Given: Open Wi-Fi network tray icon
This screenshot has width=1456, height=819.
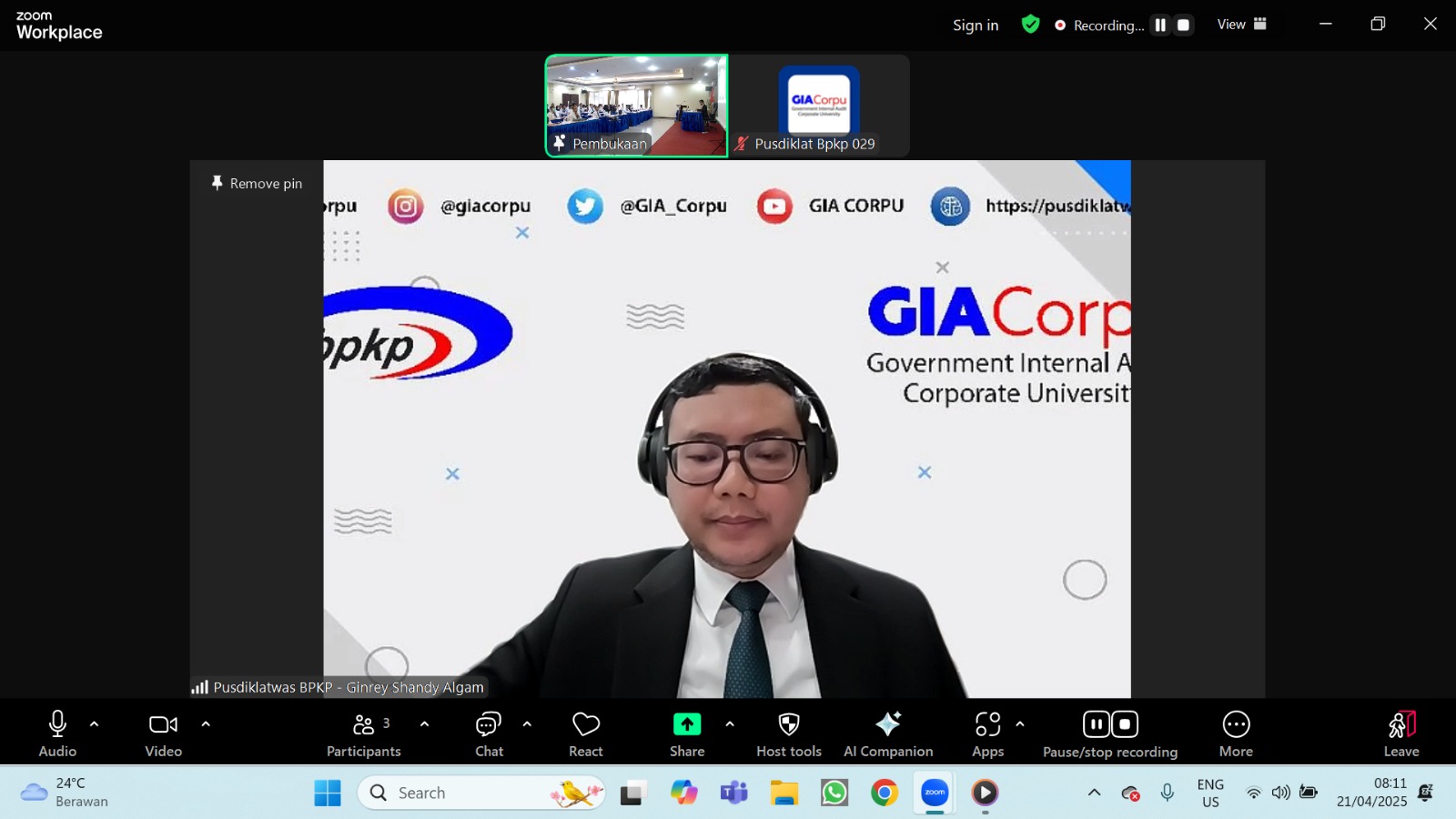Looking at the screenshot, I should tap(1253, 793).
